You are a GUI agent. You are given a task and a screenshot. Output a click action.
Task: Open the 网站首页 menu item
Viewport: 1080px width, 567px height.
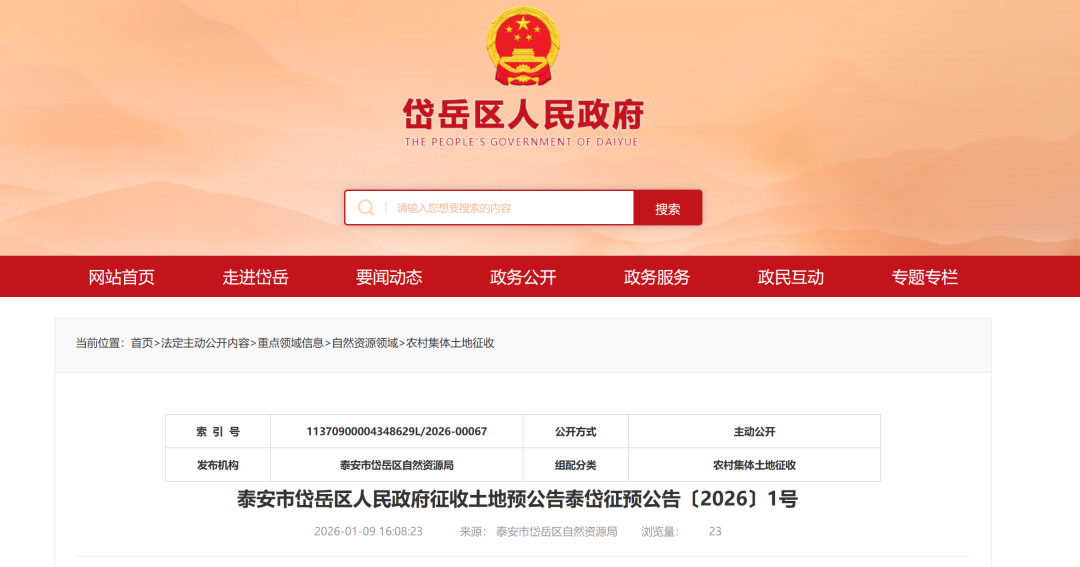pos(122,277)
